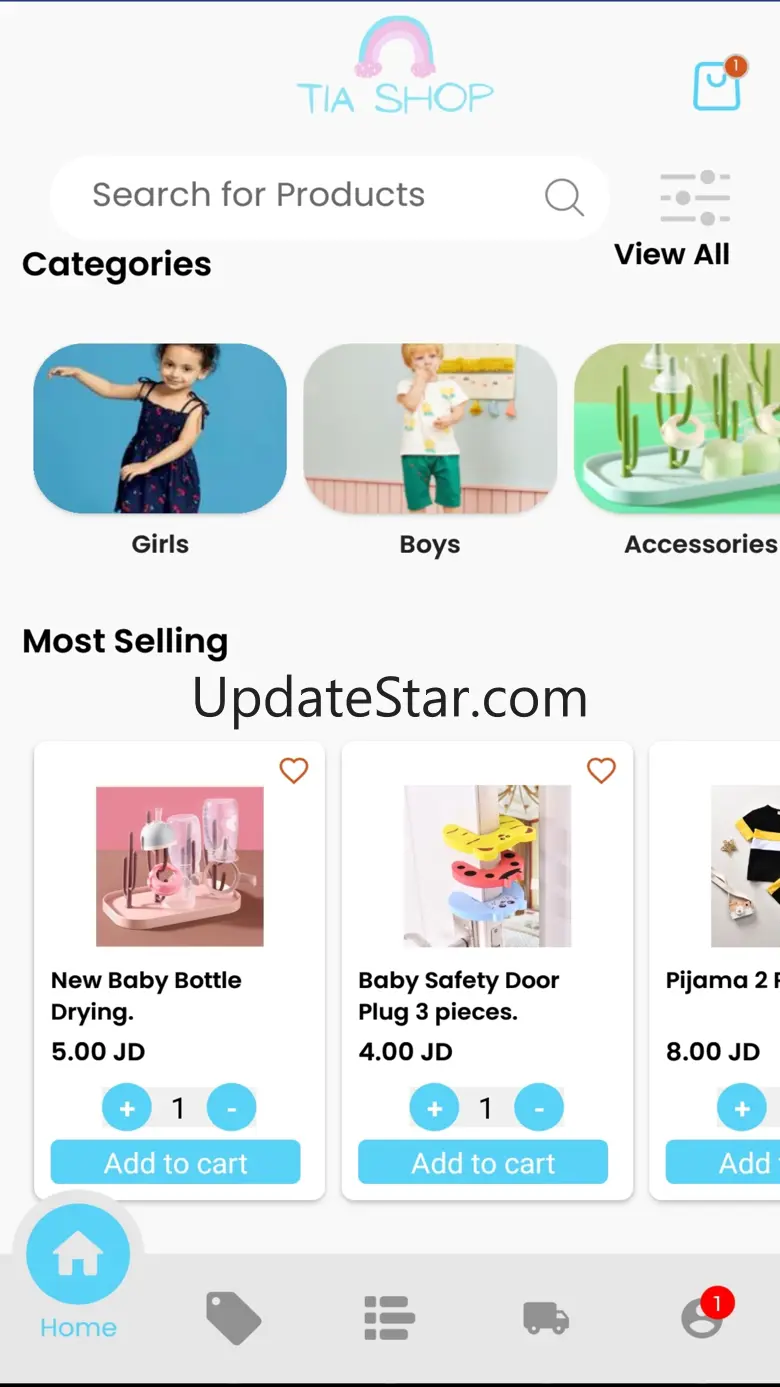Decrease quantity of Baby Safety Door Plug

click(x=539, y=1109)
